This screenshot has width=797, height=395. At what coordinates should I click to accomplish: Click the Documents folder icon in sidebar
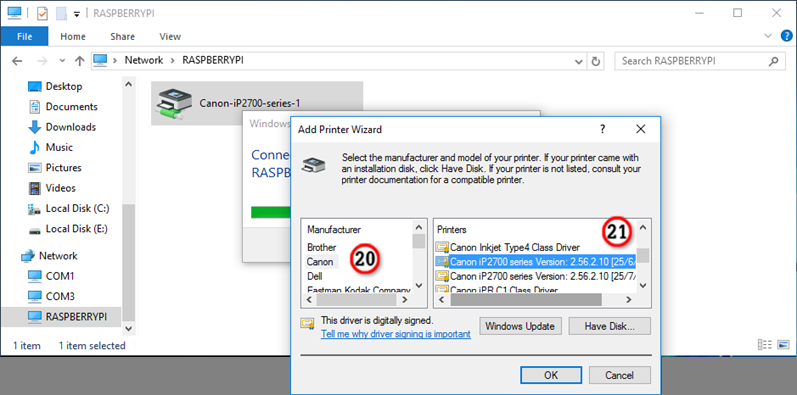tap(35, 107)
